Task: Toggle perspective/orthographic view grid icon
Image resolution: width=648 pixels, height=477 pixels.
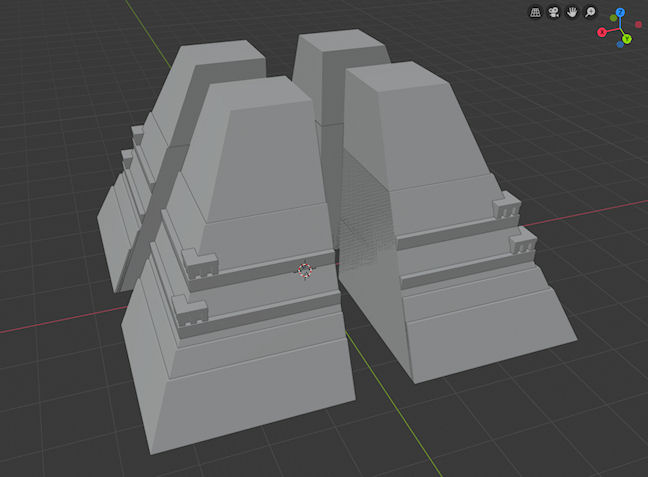Action: (x=535, y=13)
